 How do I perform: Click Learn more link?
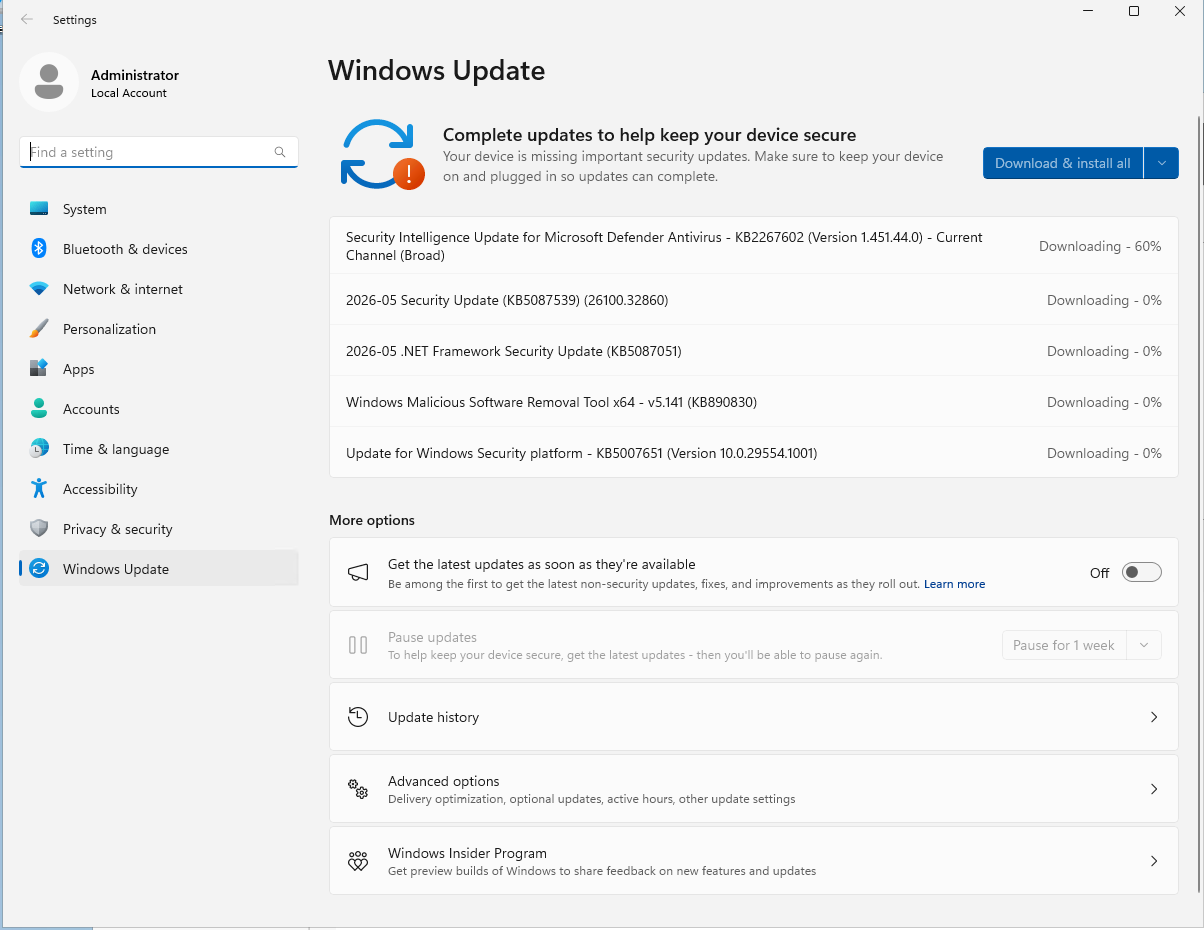click(x=954, y=584)
